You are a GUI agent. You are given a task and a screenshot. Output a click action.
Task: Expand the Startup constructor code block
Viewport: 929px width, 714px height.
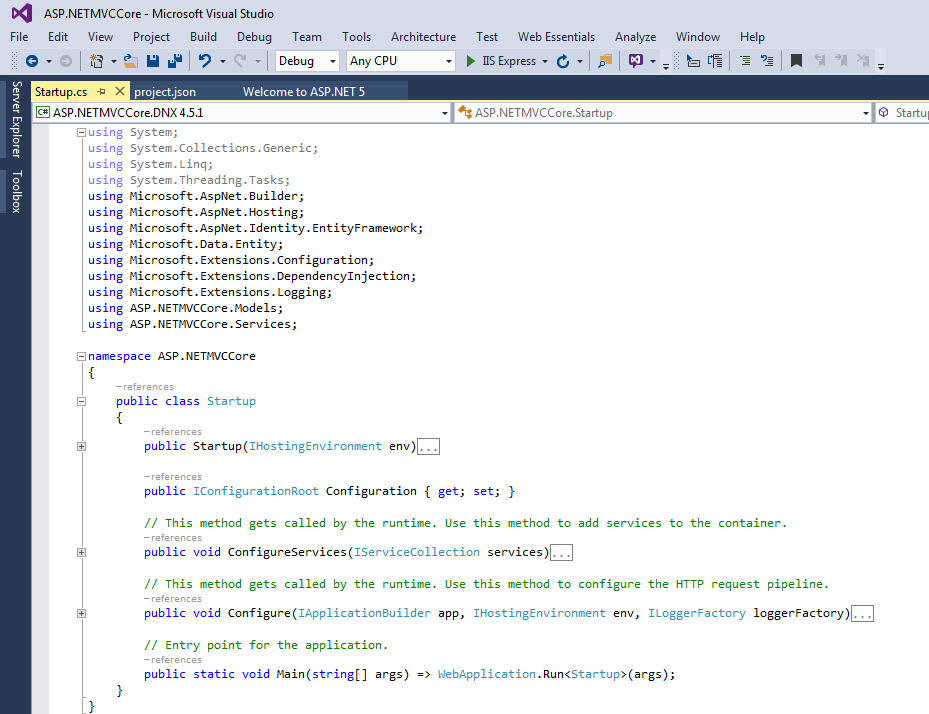pyautogui.click(x=81, y=446)
